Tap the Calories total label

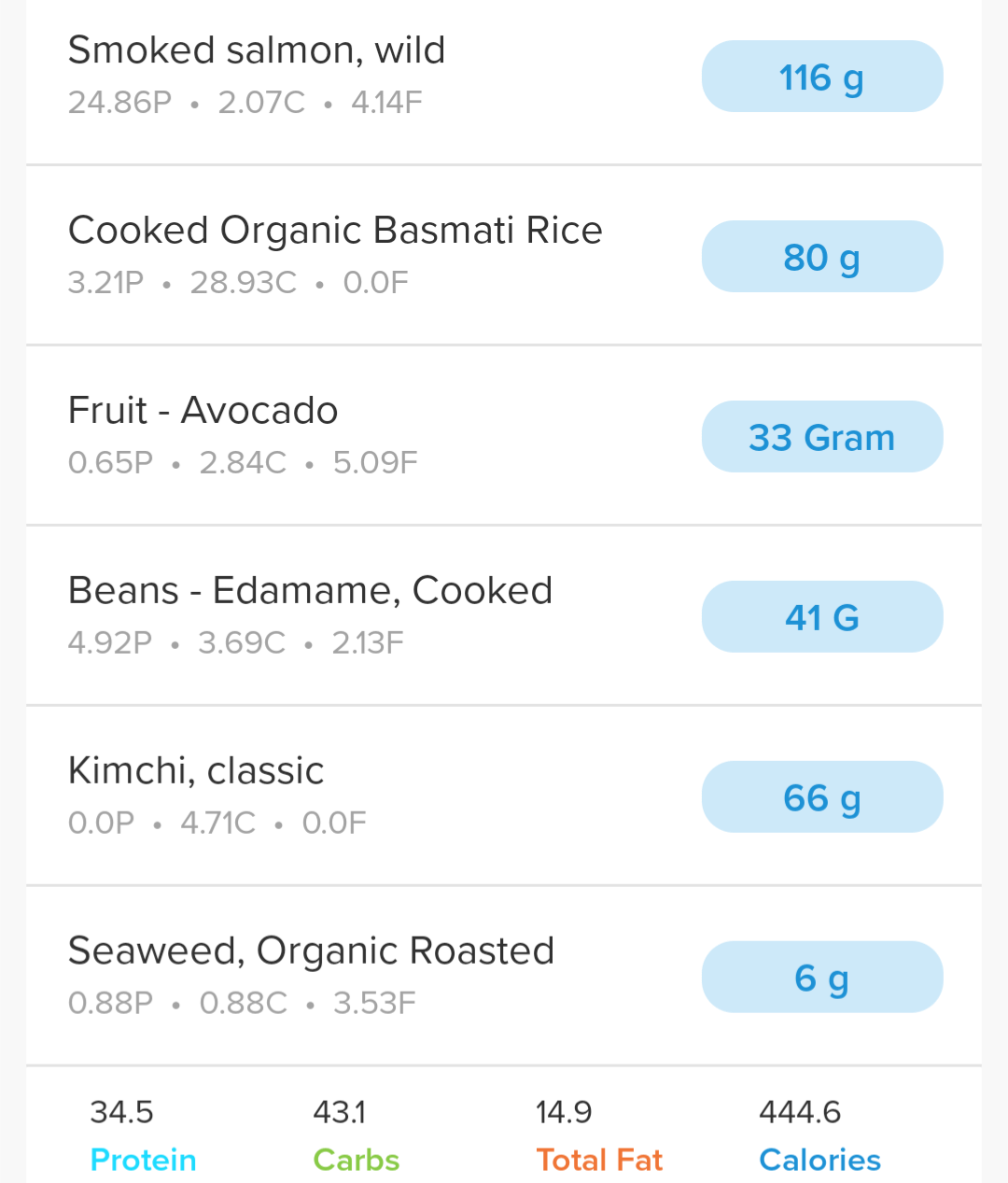[819, 1160]
